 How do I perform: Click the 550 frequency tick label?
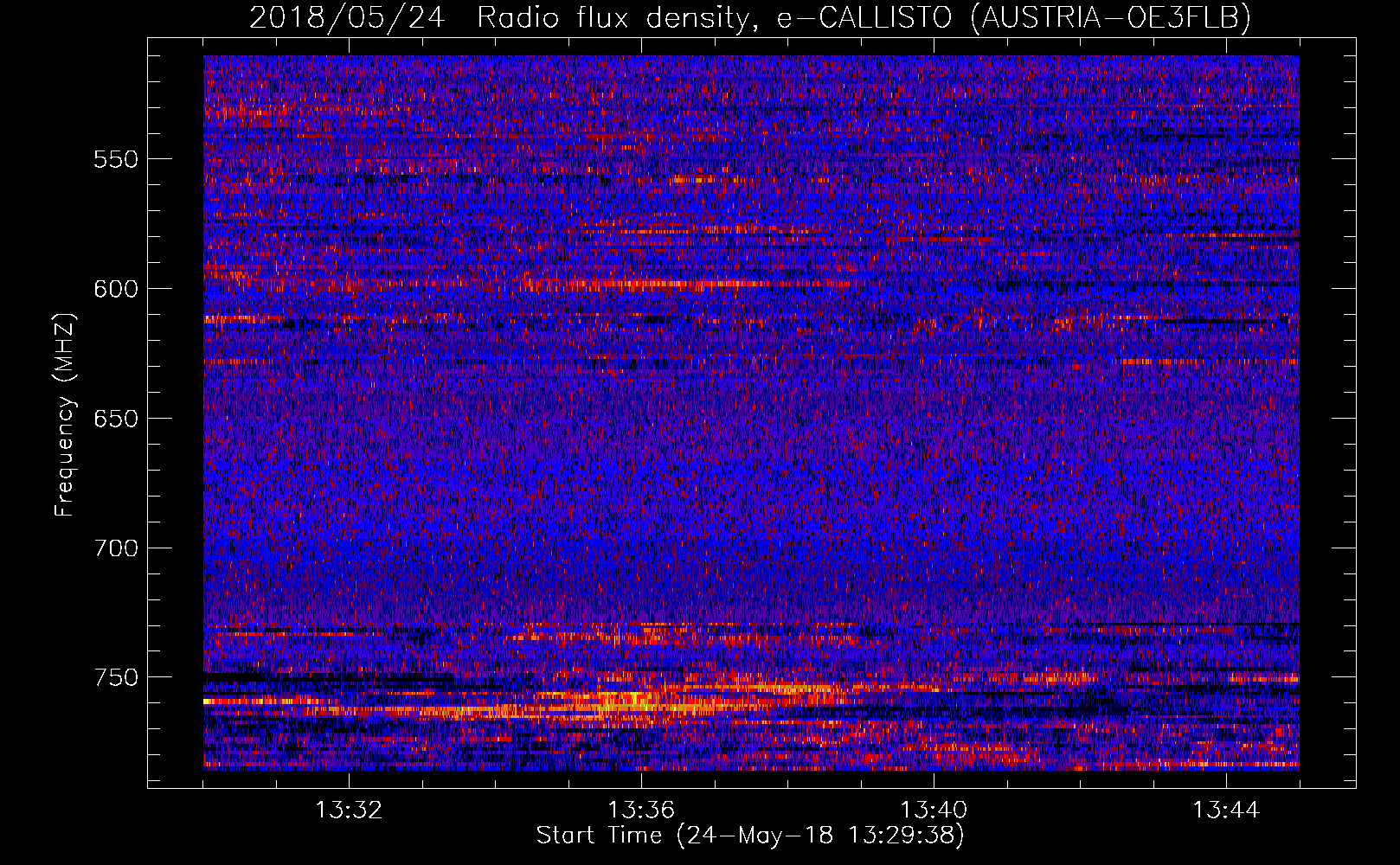[x=116, y=159]
